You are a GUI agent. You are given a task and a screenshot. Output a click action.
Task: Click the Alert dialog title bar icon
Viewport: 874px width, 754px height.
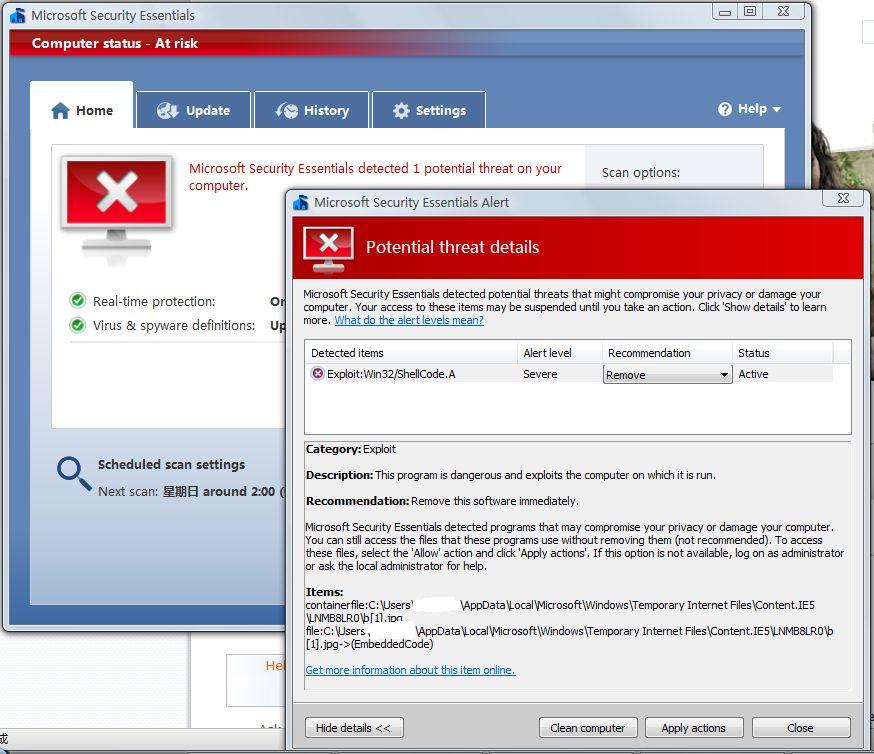[301, 202]
